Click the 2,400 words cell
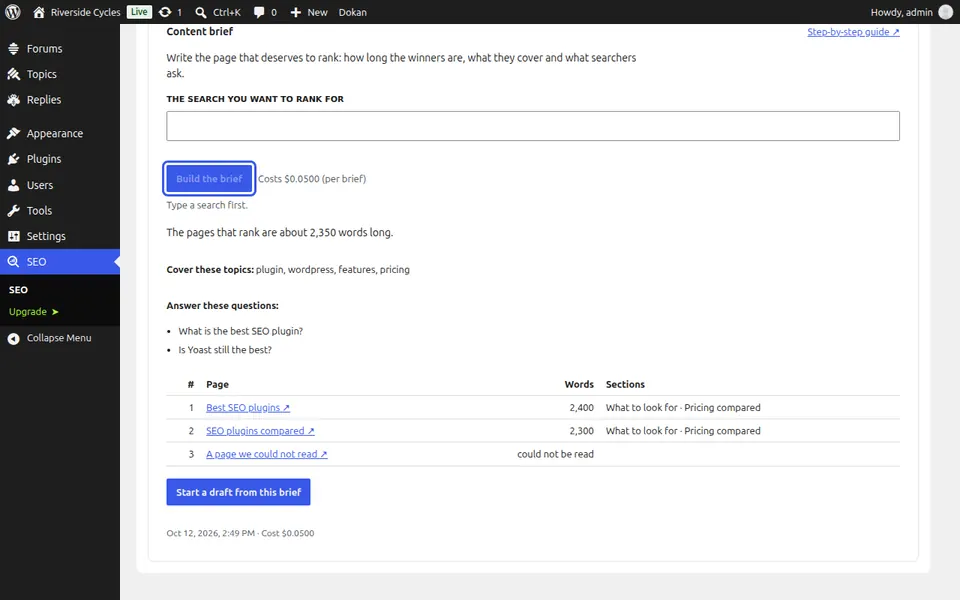Viewport: 960px width, 600px height. (x=582, y=408)
